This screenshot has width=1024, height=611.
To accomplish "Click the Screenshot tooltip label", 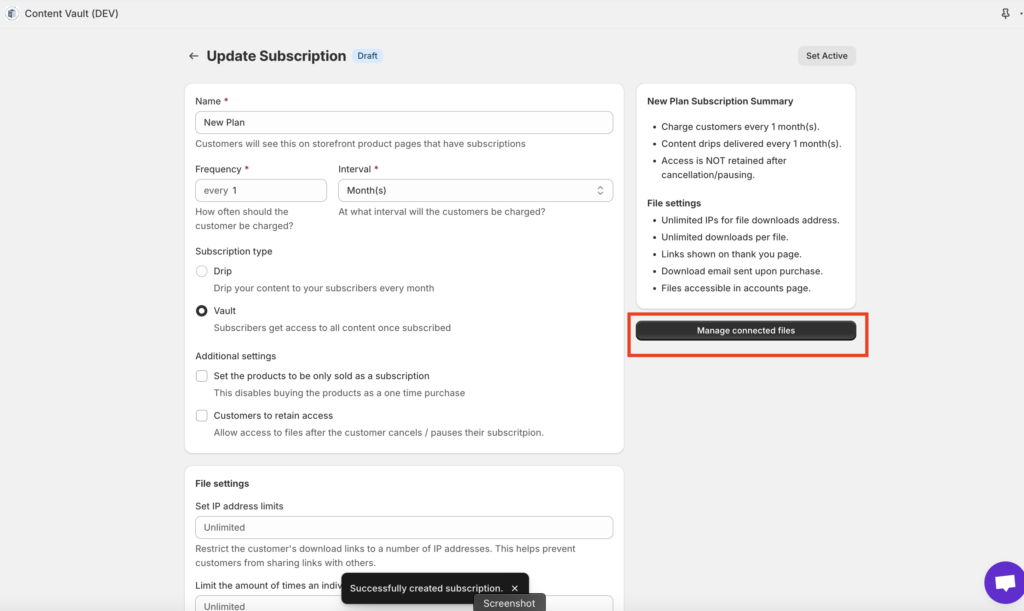I will (x=509, y=603).
